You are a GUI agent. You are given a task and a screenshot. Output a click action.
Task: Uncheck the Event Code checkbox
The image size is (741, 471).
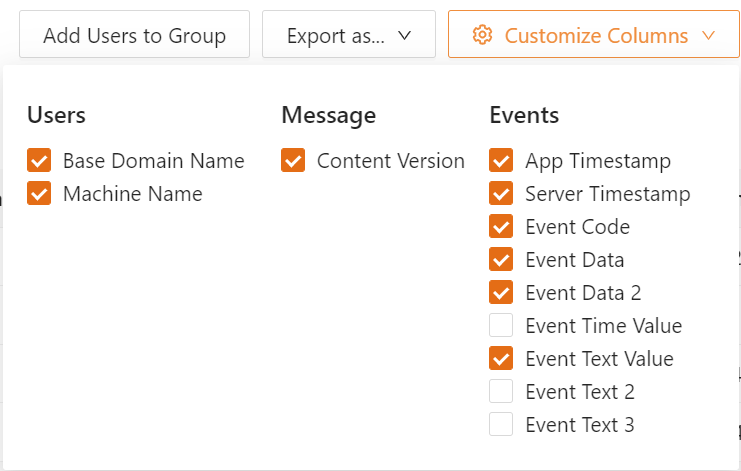coord(501,226)
